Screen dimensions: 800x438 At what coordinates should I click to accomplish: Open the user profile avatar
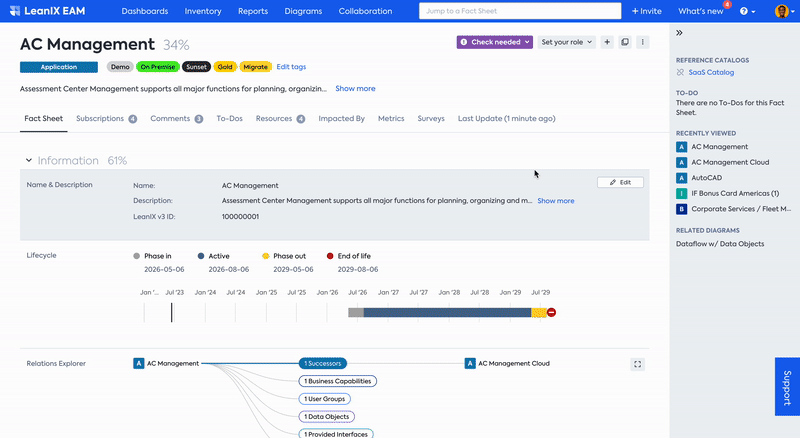[x=782, y=11]
